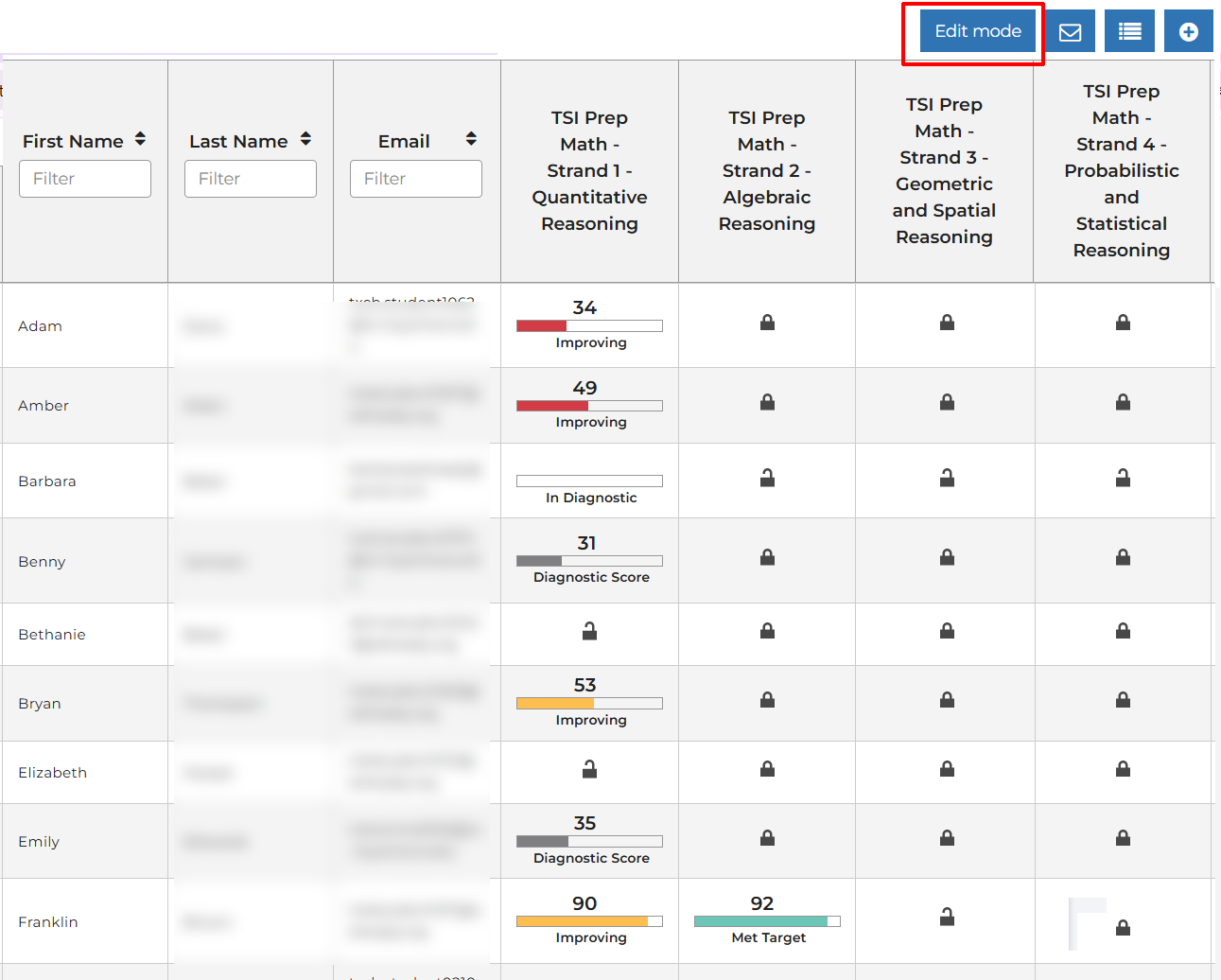Select the Strand 4 Probabilistic column header
Screen dimensions: 1221x980
(1121, 171)
